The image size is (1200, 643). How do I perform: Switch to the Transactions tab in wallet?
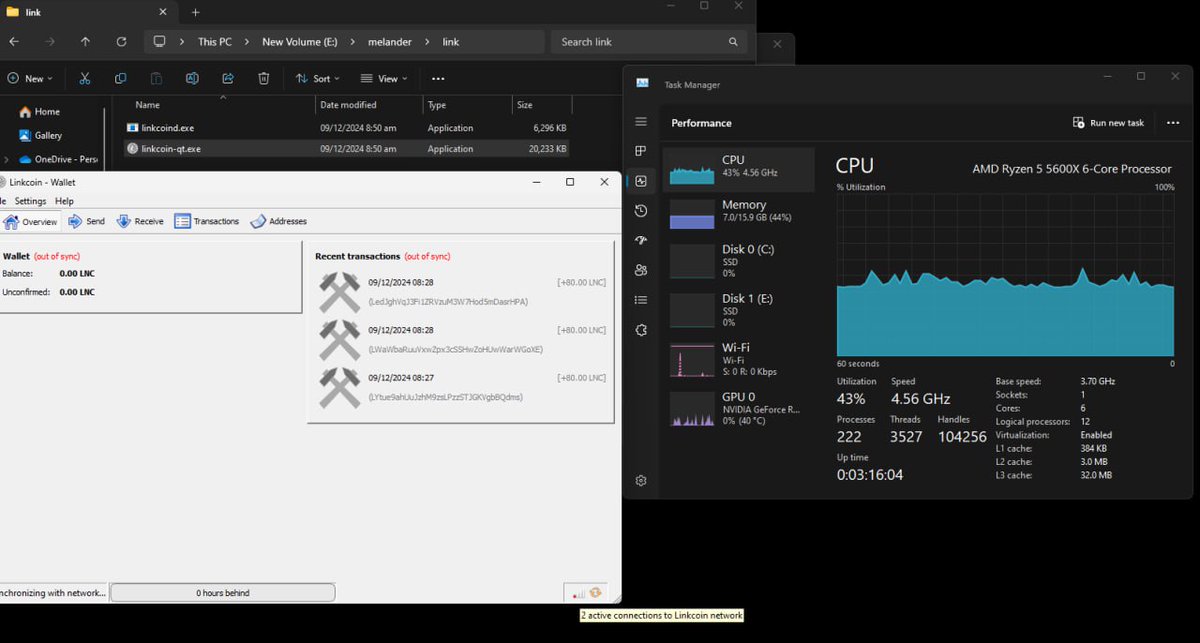click(207, 221)
